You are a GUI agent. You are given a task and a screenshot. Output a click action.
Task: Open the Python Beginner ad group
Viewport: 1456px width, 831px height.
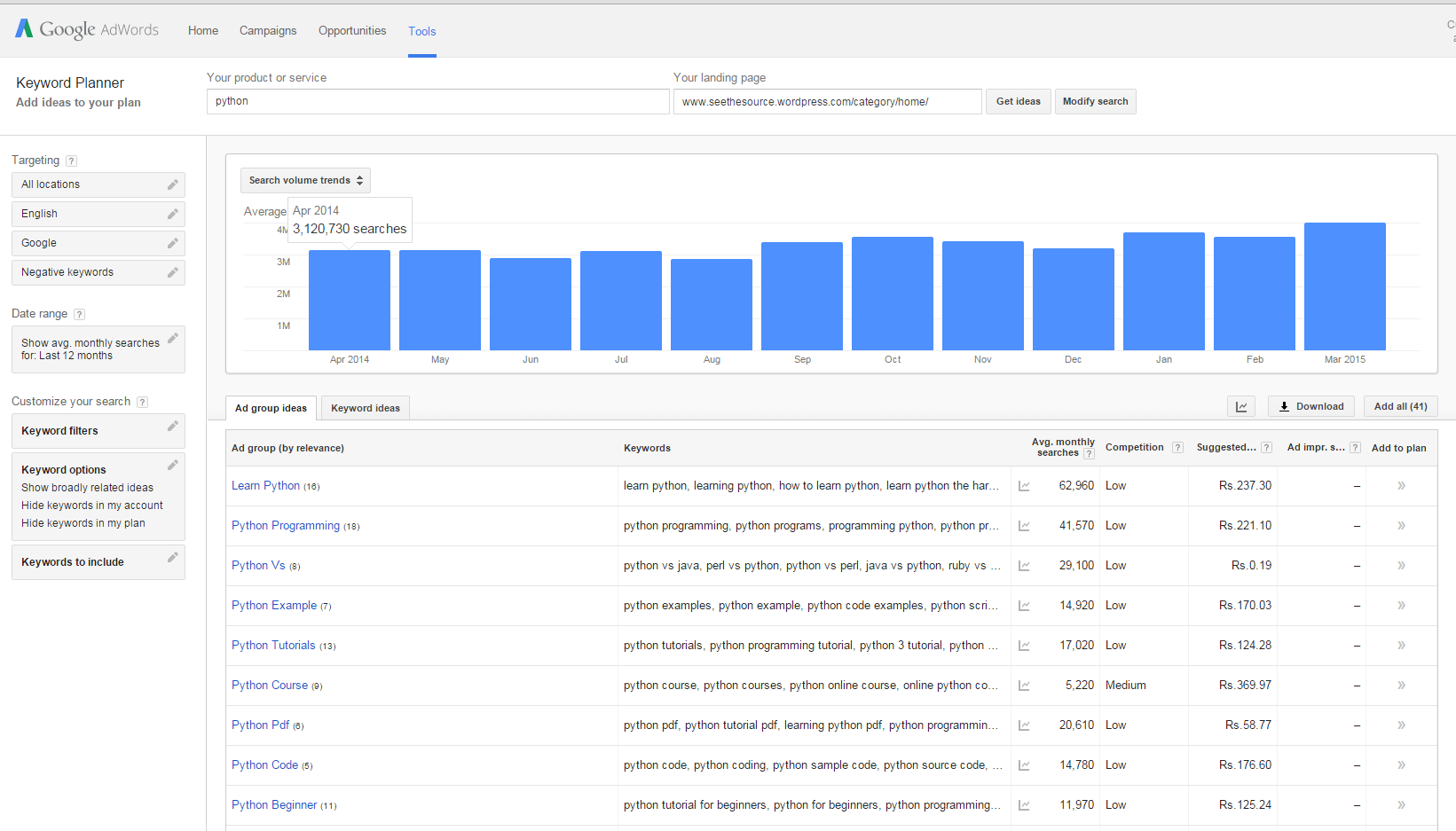(274, 804)
